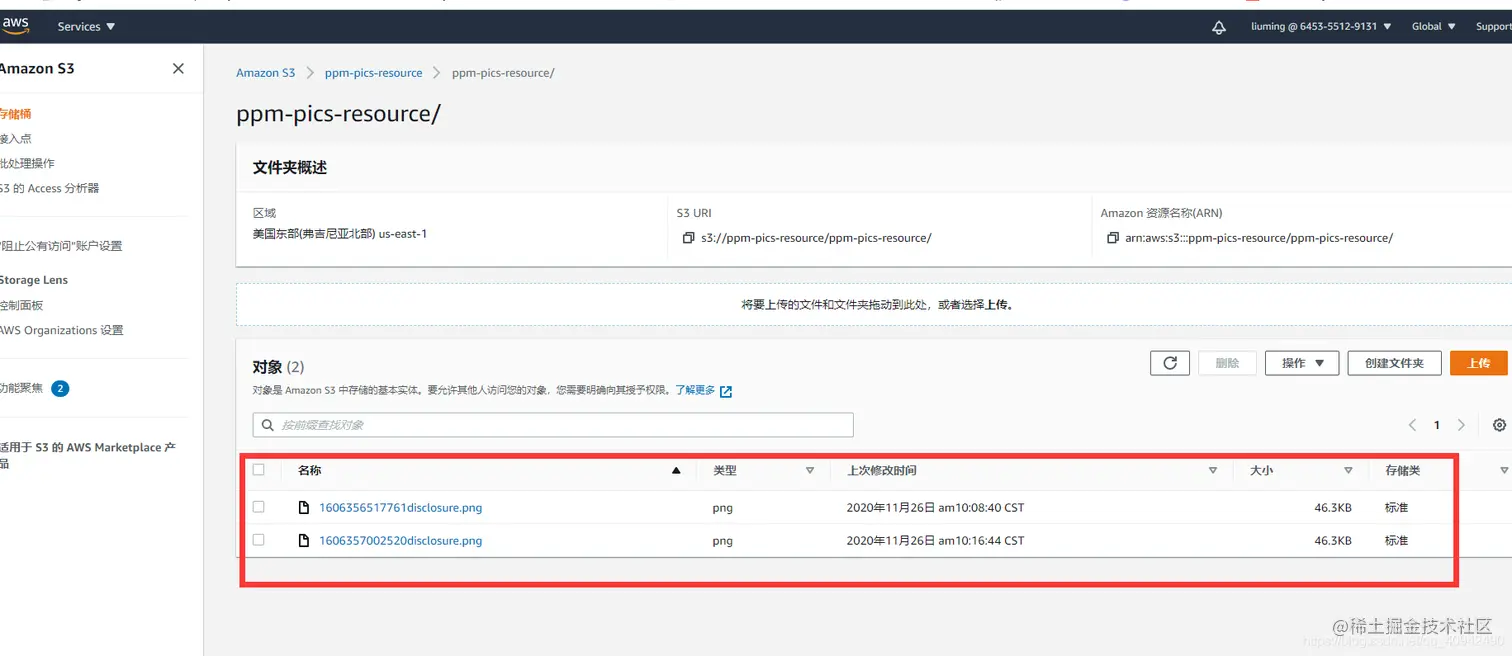Screen dimensions: 1512x656
Task: Go to next page arrow
Action: (1461, 425)
